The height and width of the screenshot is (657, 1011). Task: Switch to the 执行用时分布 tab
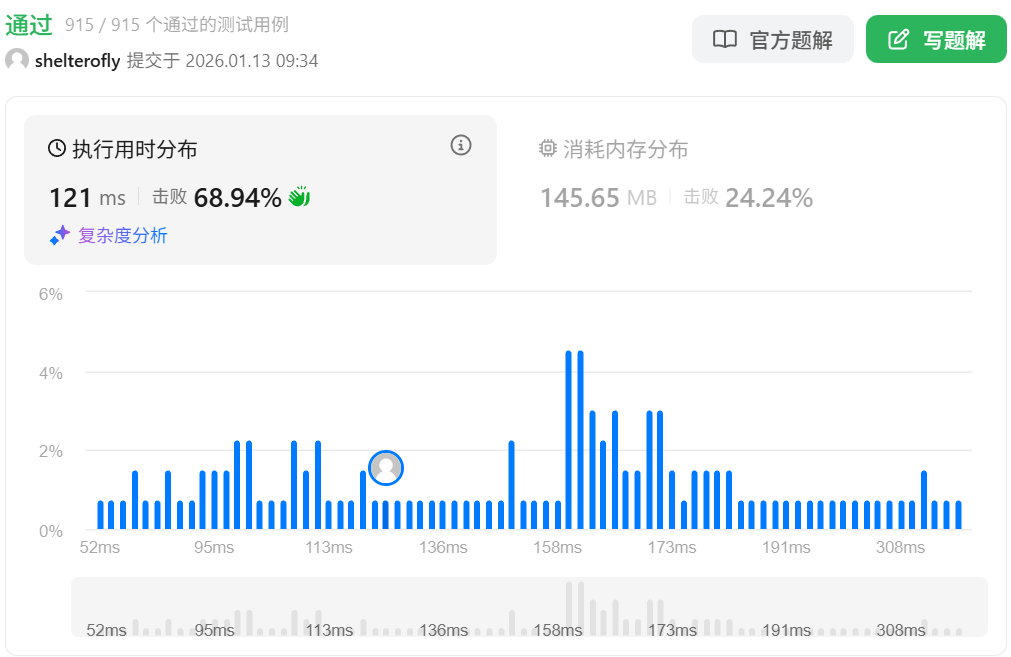[x=135, y=150]
